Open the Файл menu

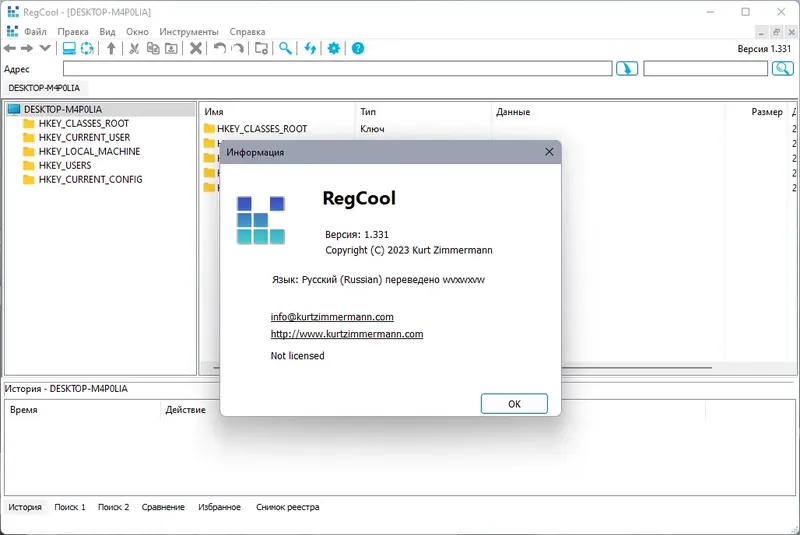click(x=35, y=32)
